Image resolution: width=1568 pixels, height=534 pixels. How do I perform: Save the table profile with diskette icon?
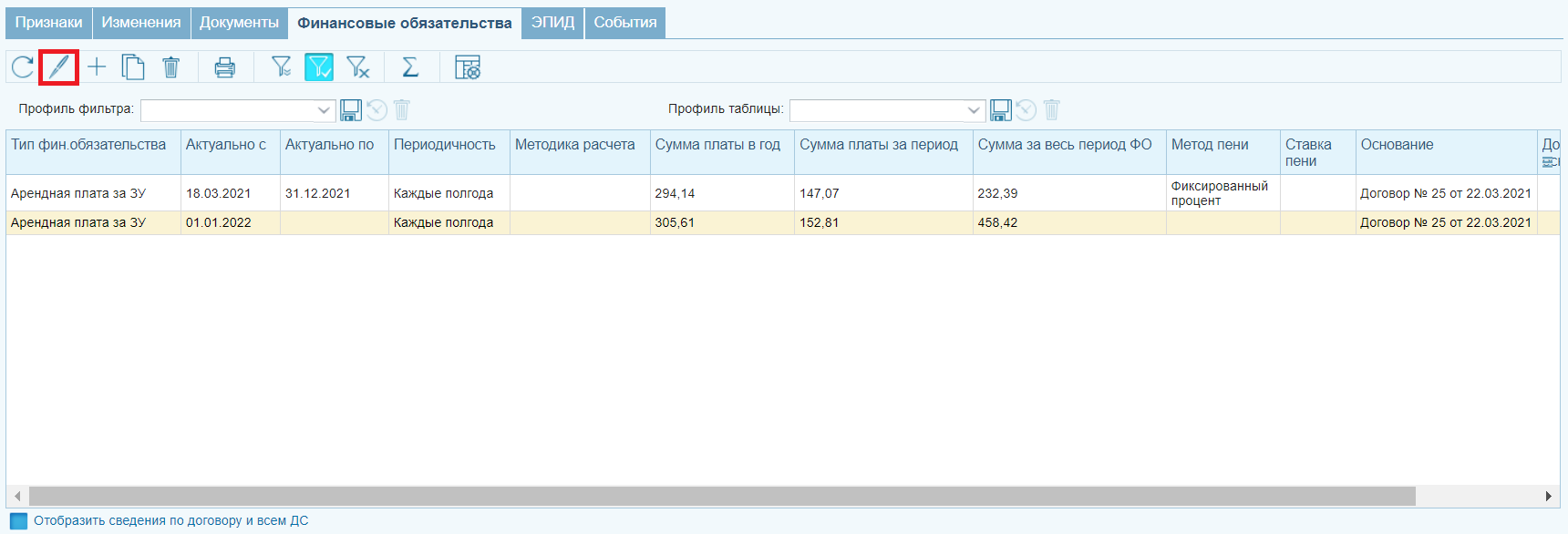tap(1000, 110)
